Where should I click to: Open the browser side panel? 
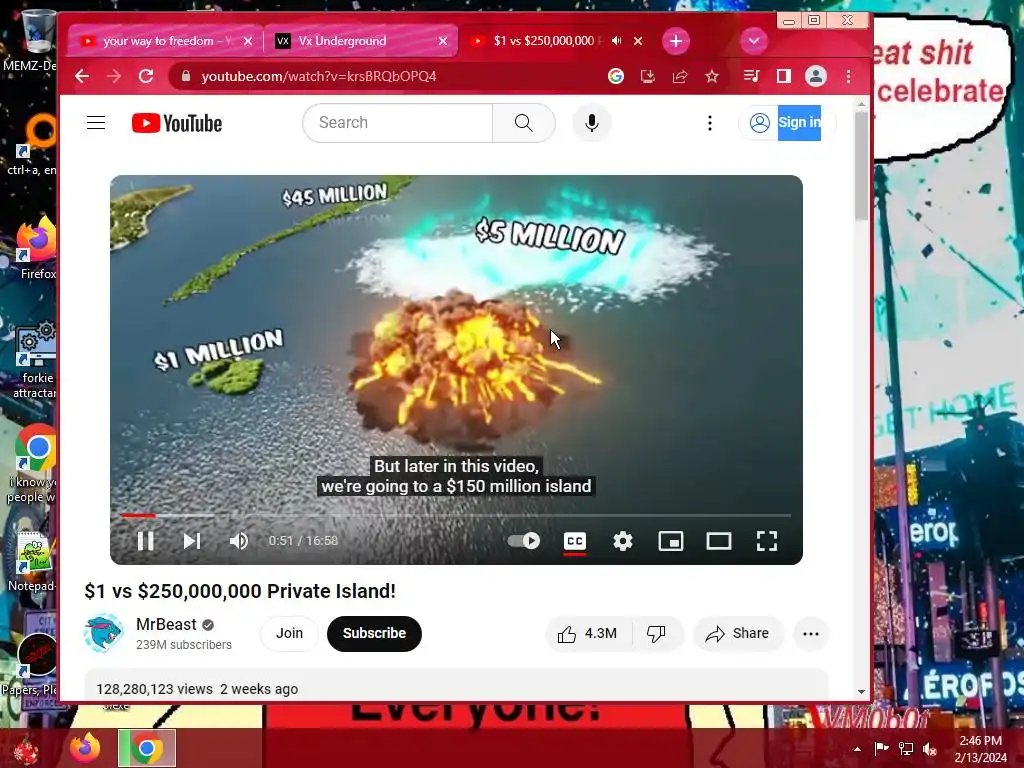click(784, 76)
